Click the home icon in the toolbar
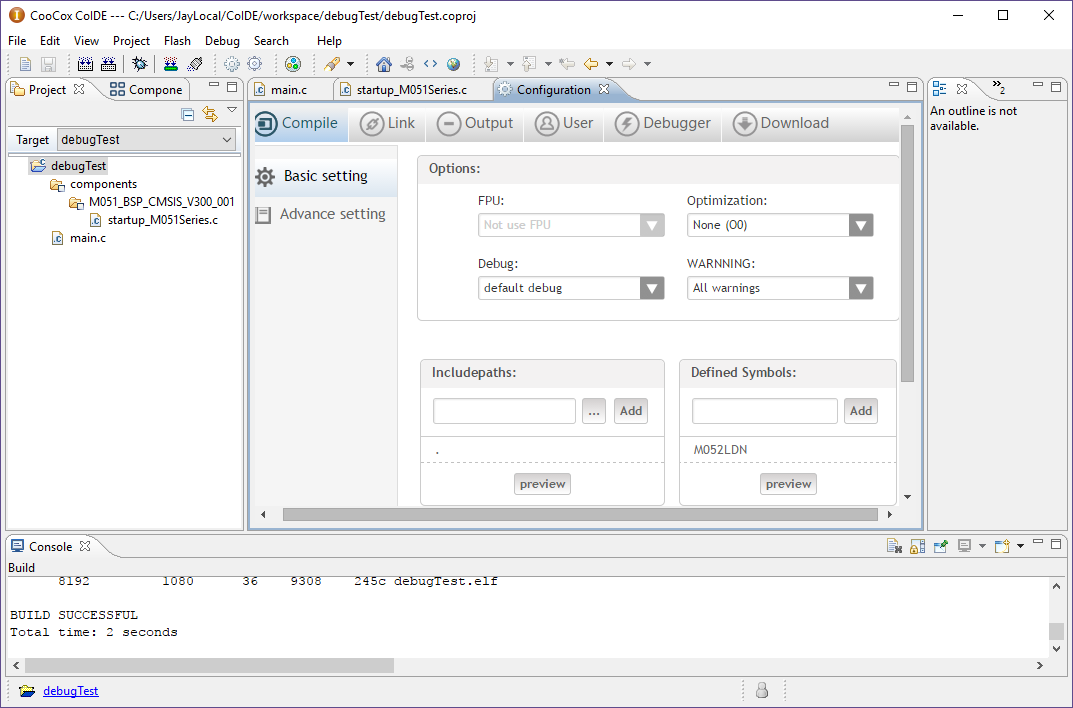1073x708 pixels. click(384, 64)
